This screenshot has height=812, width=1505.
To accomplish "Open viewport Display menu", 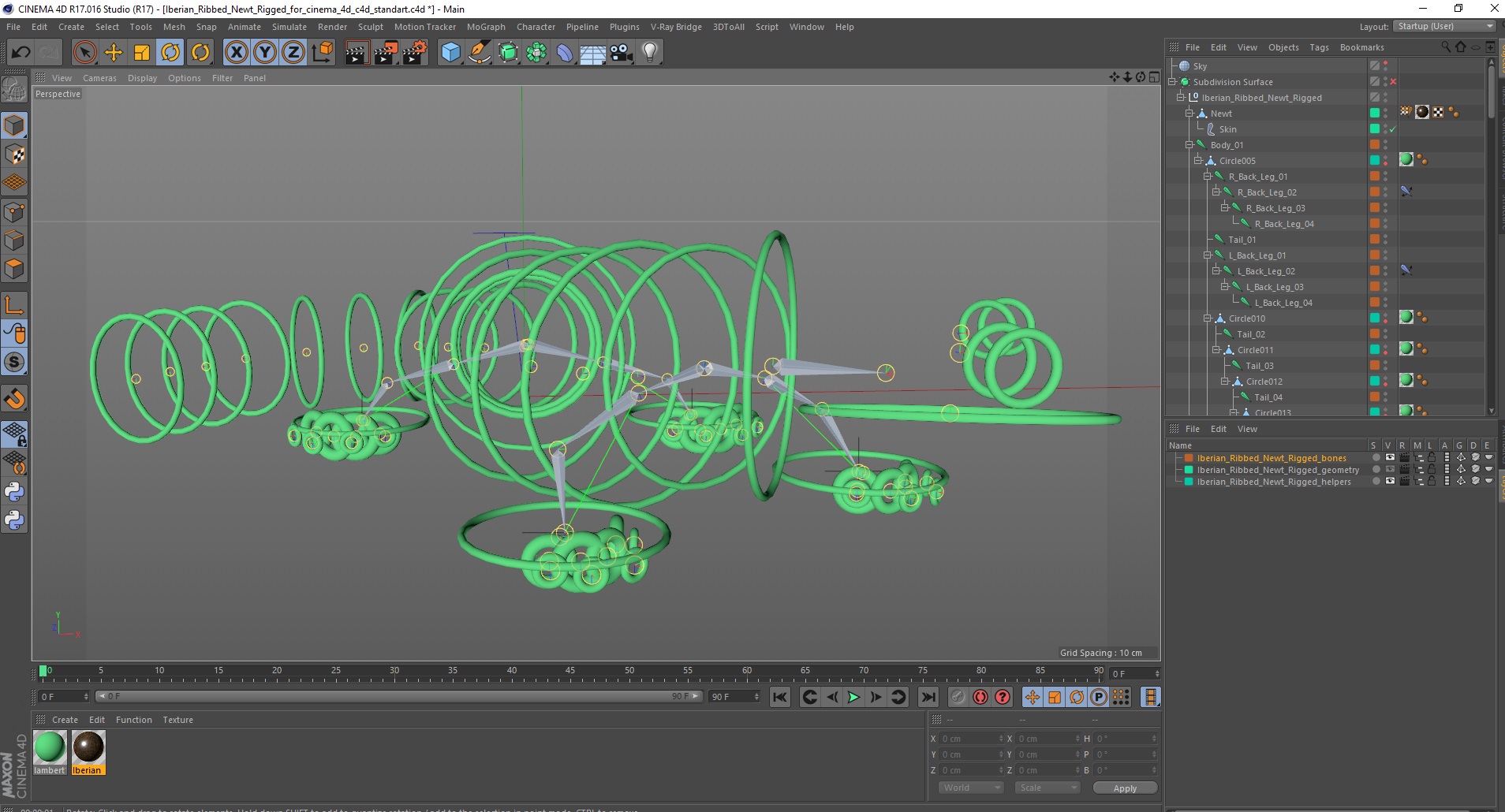I will coord(142,78).
